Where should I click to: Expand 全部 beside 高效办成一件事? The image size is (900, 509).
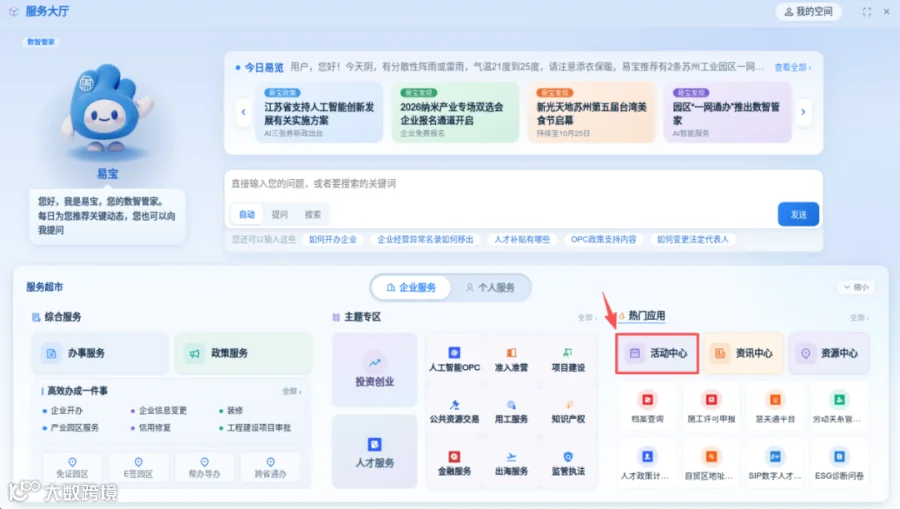point(292,391)
